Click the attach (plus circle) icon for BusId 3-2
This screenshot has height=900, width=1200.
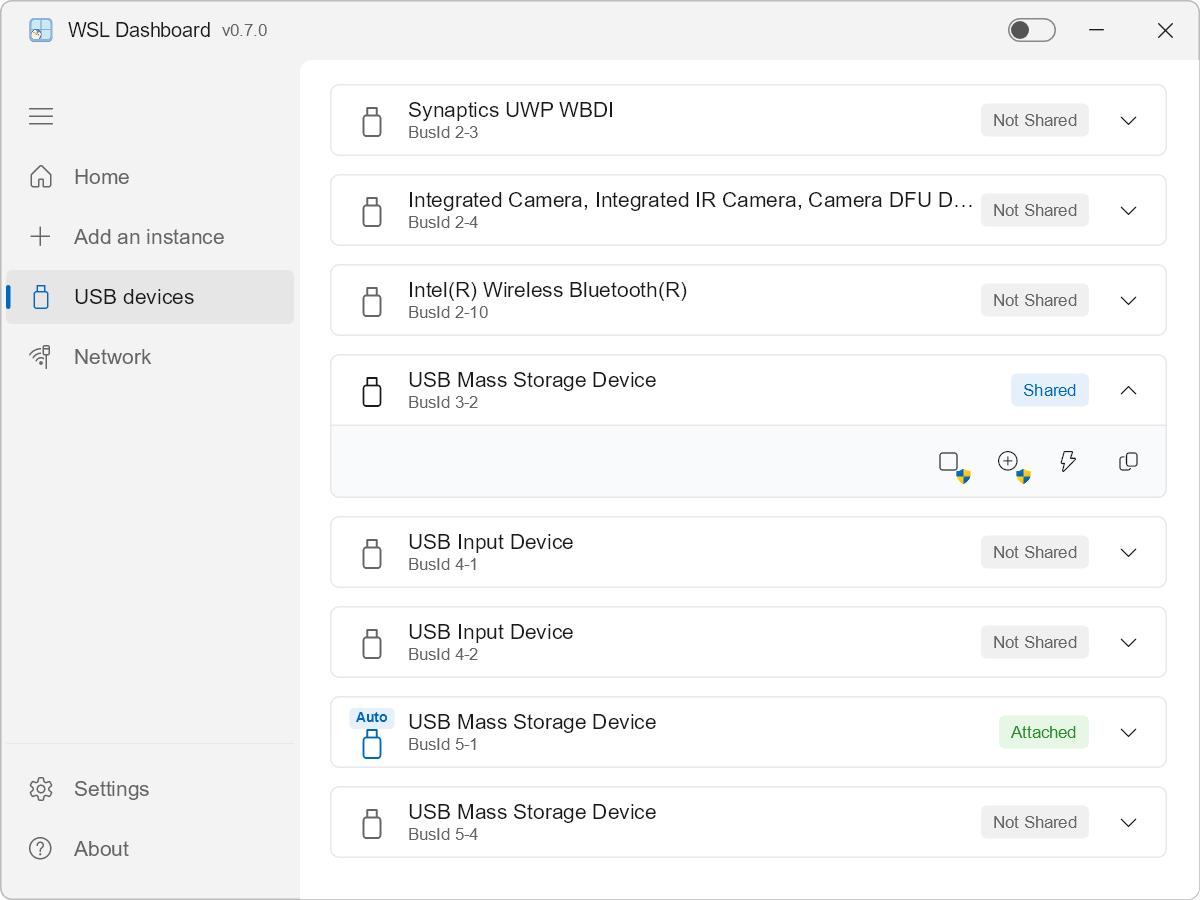pos(1008,461)
